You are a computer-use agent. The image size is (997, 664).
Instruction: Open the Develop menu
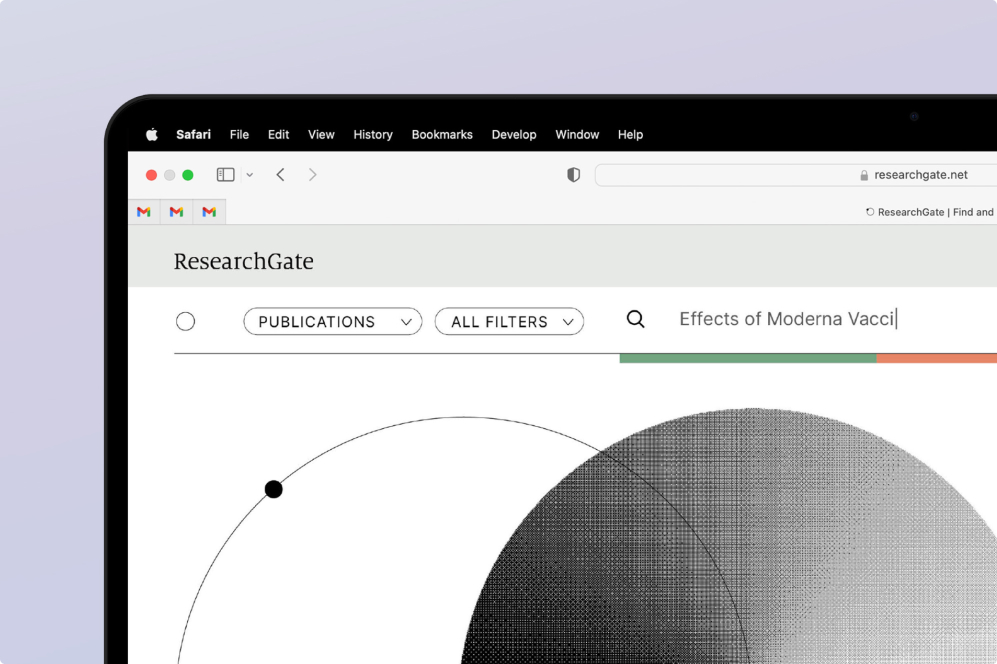[514, 134]
